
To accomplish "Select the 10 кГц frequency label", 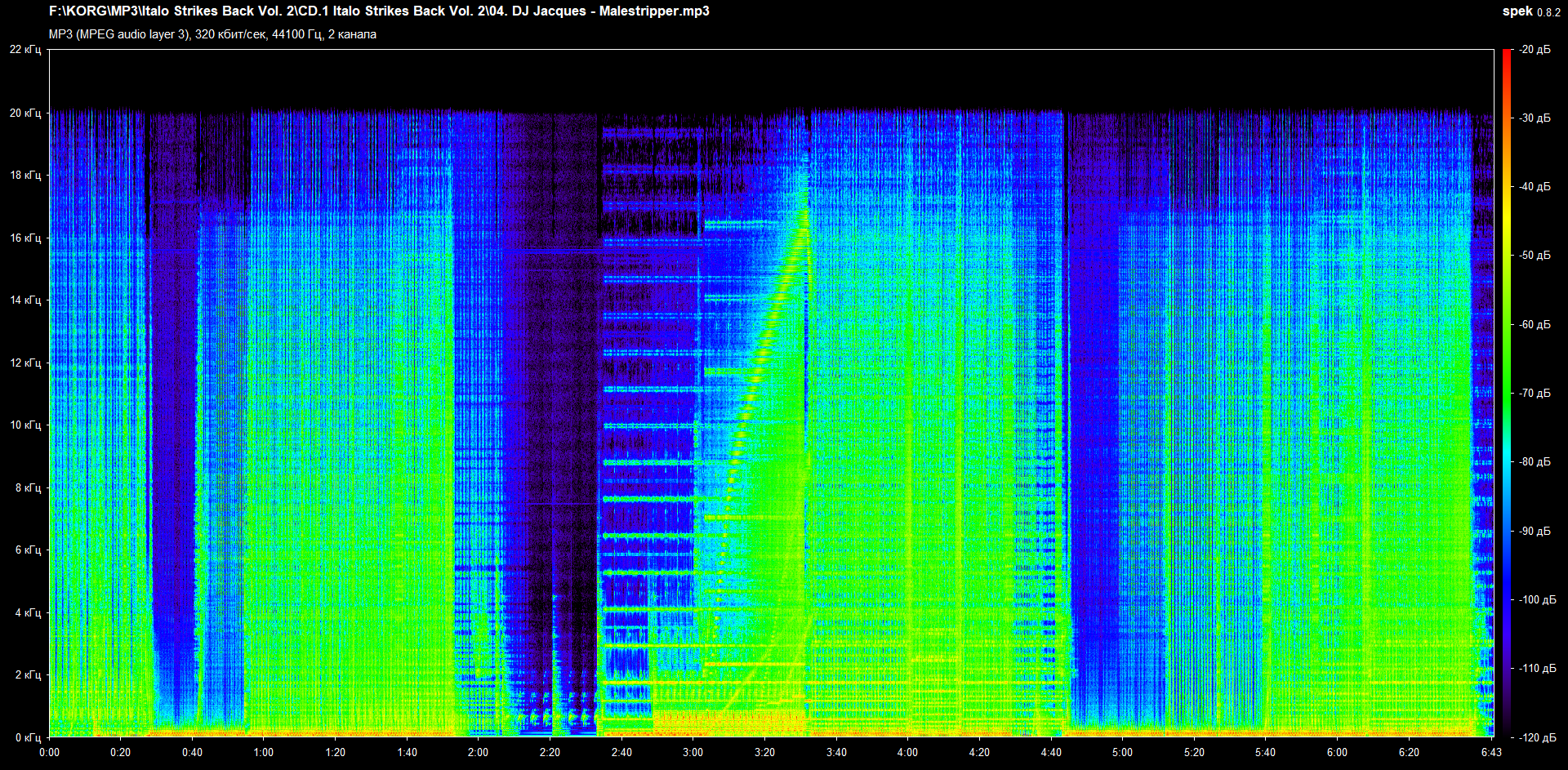I will click(25, 425).
